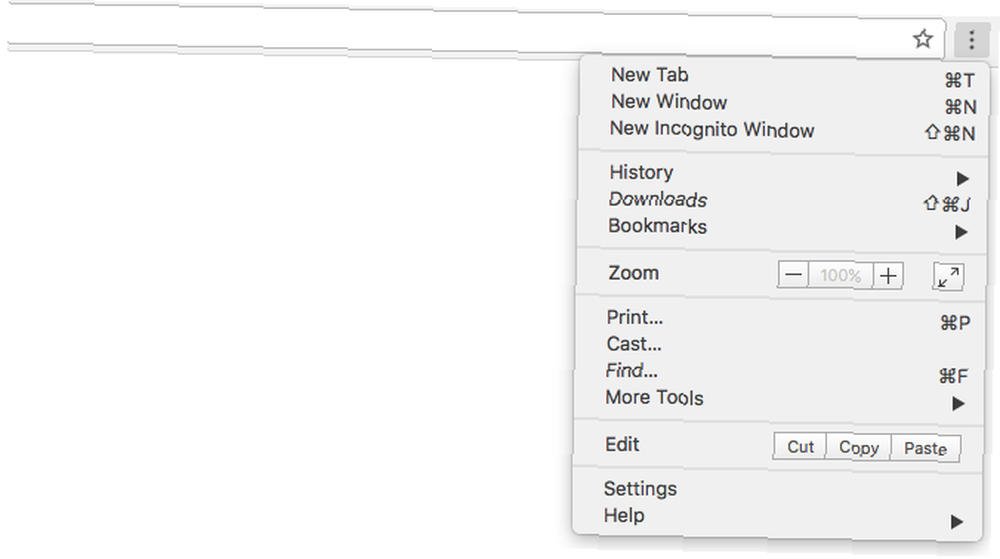Viewport: 1000px width, 559px height.
Task: Decrease zoom with the minus button
Action: pos(793,275)
